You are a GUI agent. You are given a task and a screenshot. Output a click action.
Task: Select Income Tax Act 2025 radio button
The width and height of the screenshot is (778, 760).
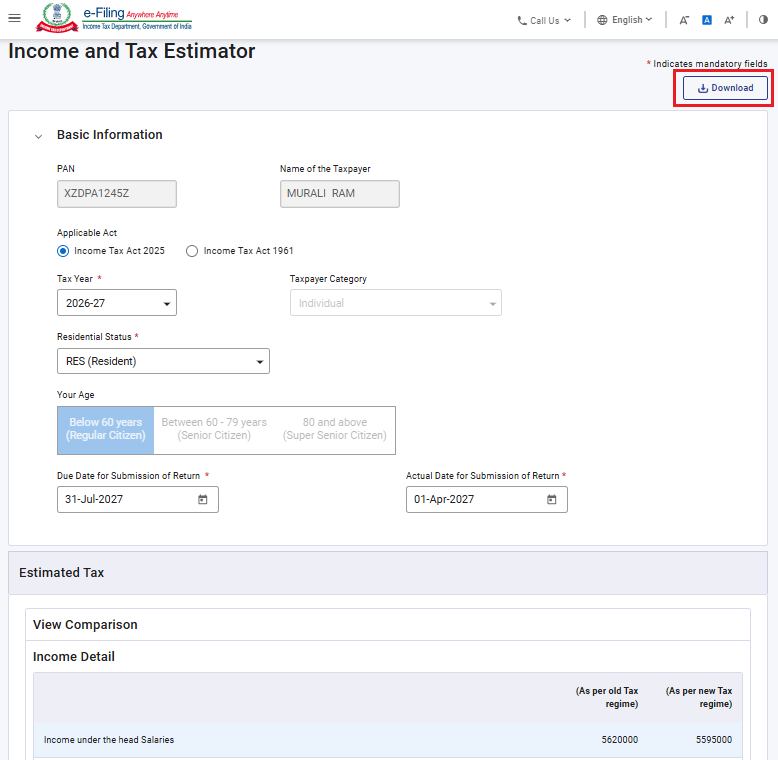63,251
